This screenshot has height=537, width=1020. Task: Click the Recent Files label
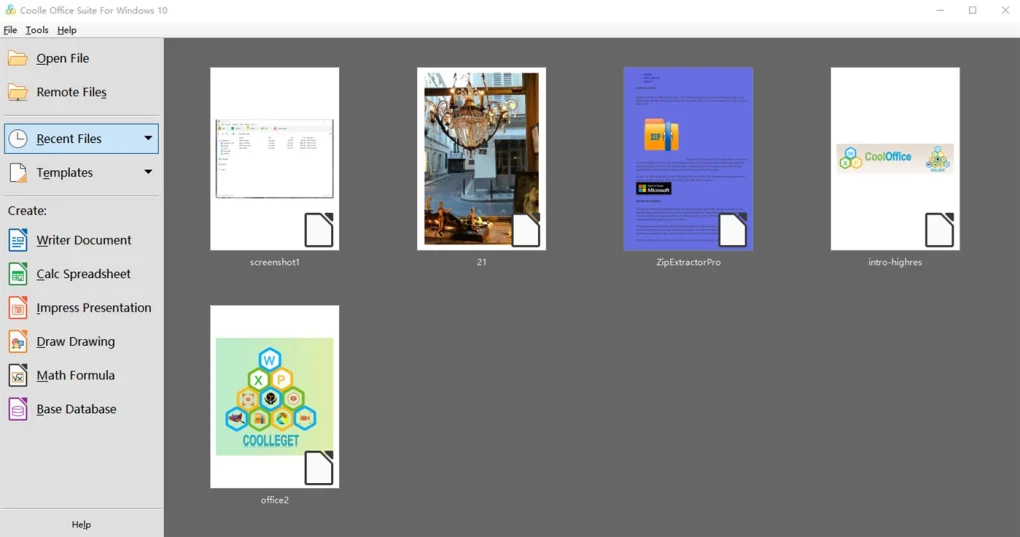(x=69, y=138)
